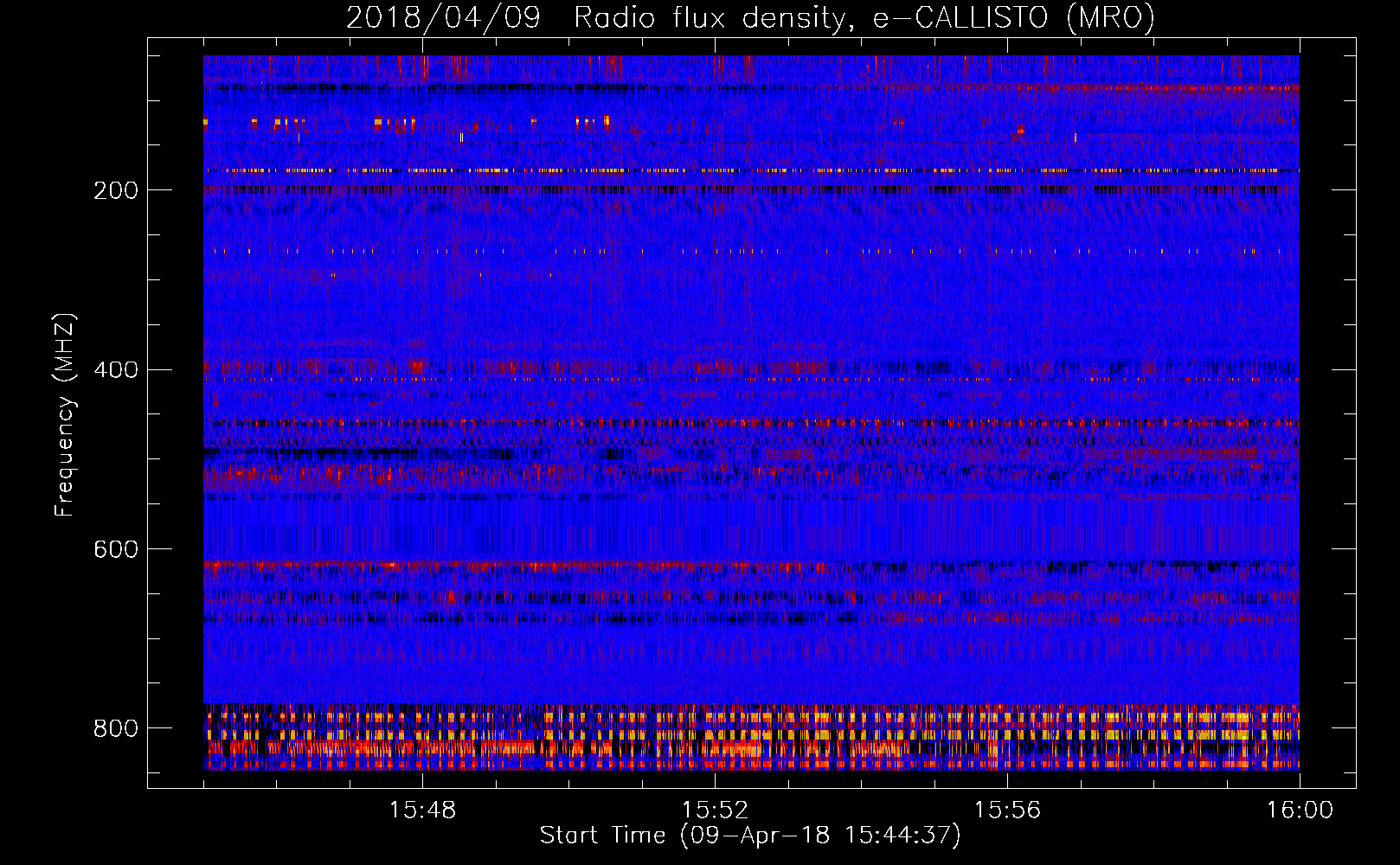Click the black margin right of the spectrogram
Viewport: 1400px width, 865px height.
pyautogui.click(x=1326, y=415)
